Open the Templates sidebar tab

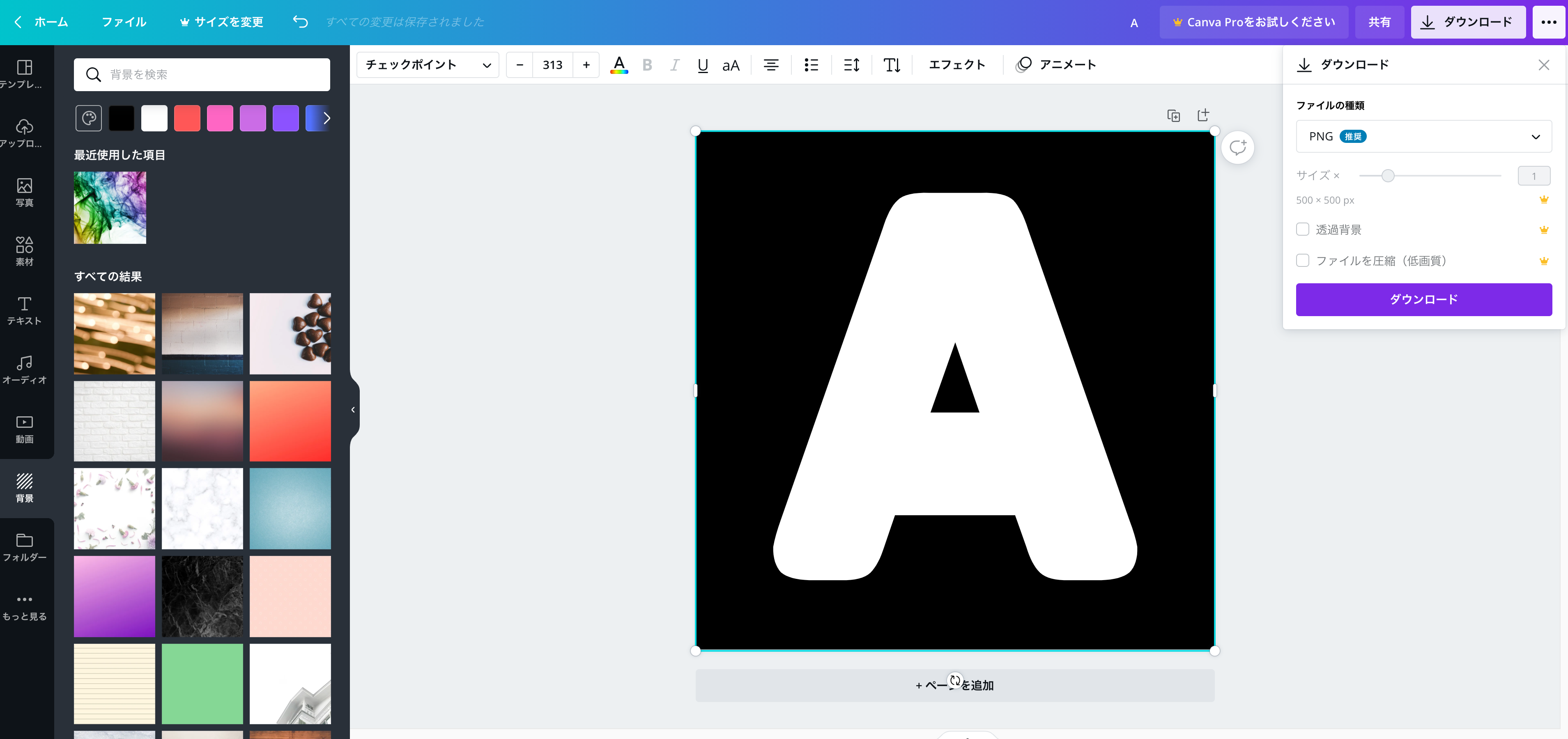coord(24,74)
